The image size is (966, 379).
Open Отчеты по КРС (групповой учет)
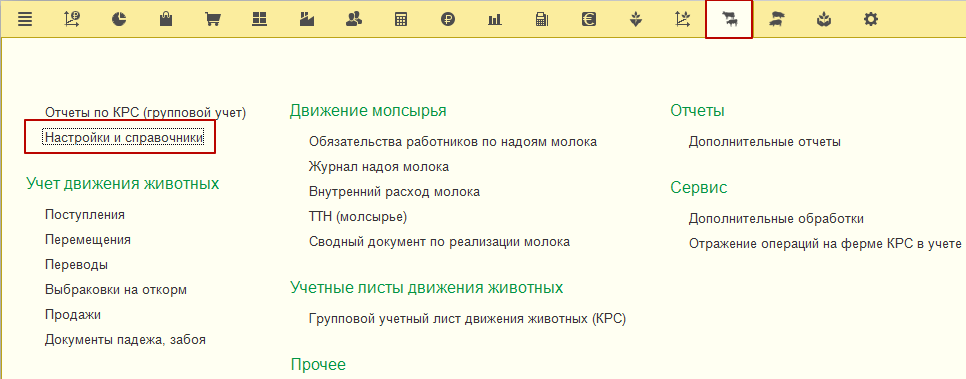point(145,112)
